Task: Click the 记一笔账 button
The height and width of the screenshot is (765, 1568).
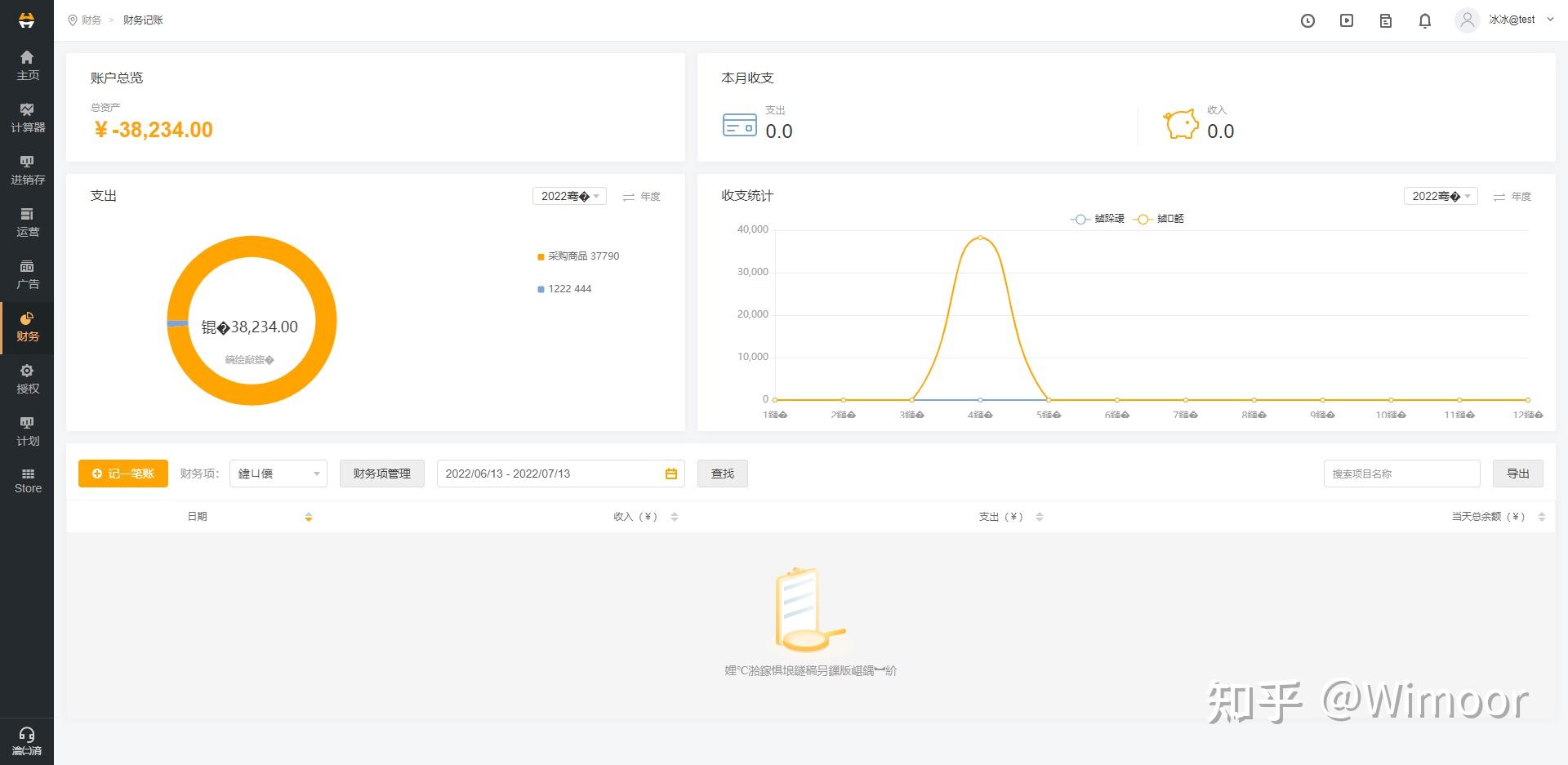Action: click(123, 474)
